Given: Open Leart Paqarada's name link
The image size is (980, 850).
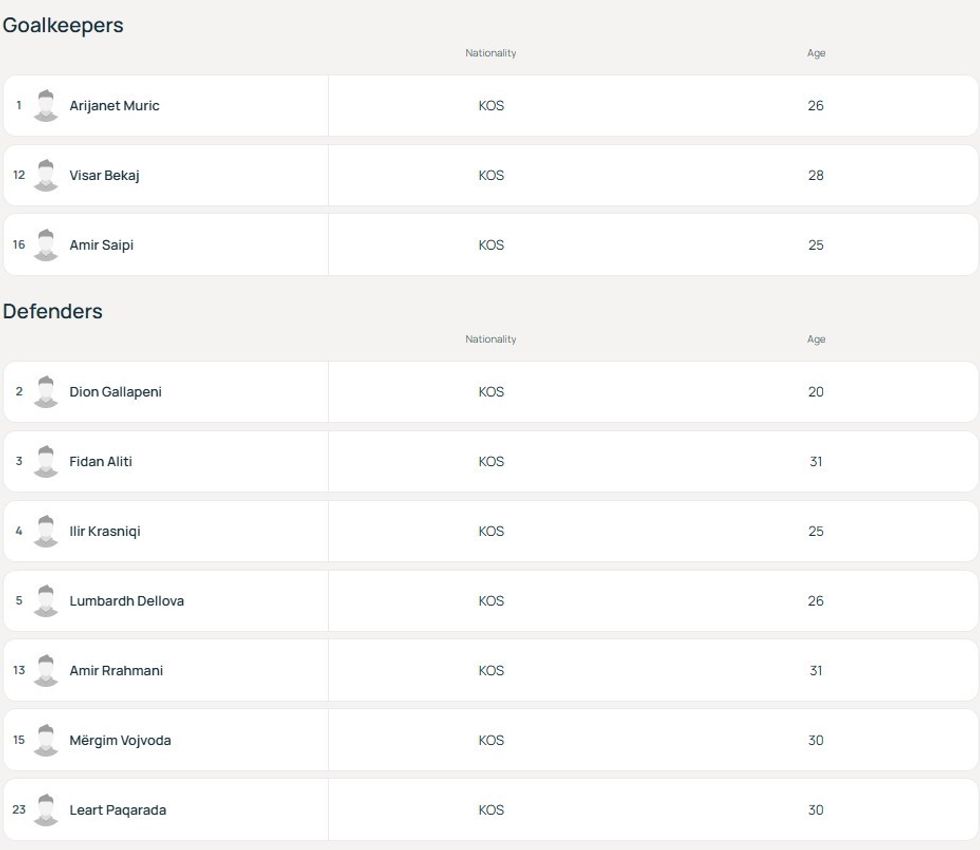Looking at the screenshot, I should coord(118,810).
